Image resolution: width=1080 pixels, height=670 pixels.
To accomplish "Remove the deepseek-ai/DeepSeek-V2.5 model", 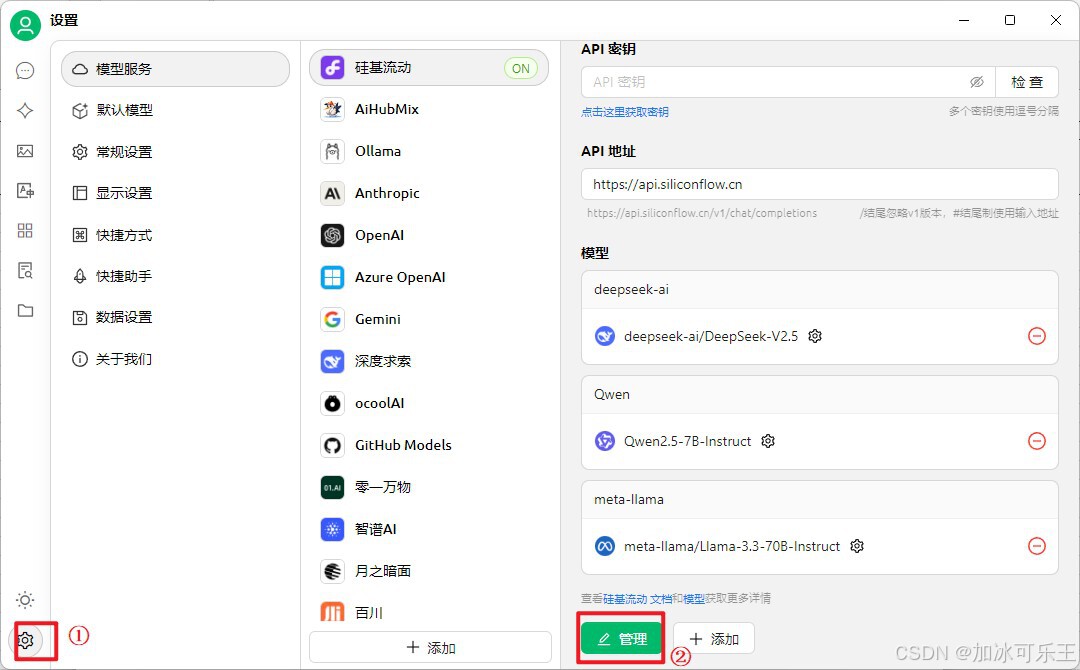I will pyautogui.click(x=1037, y=336).
